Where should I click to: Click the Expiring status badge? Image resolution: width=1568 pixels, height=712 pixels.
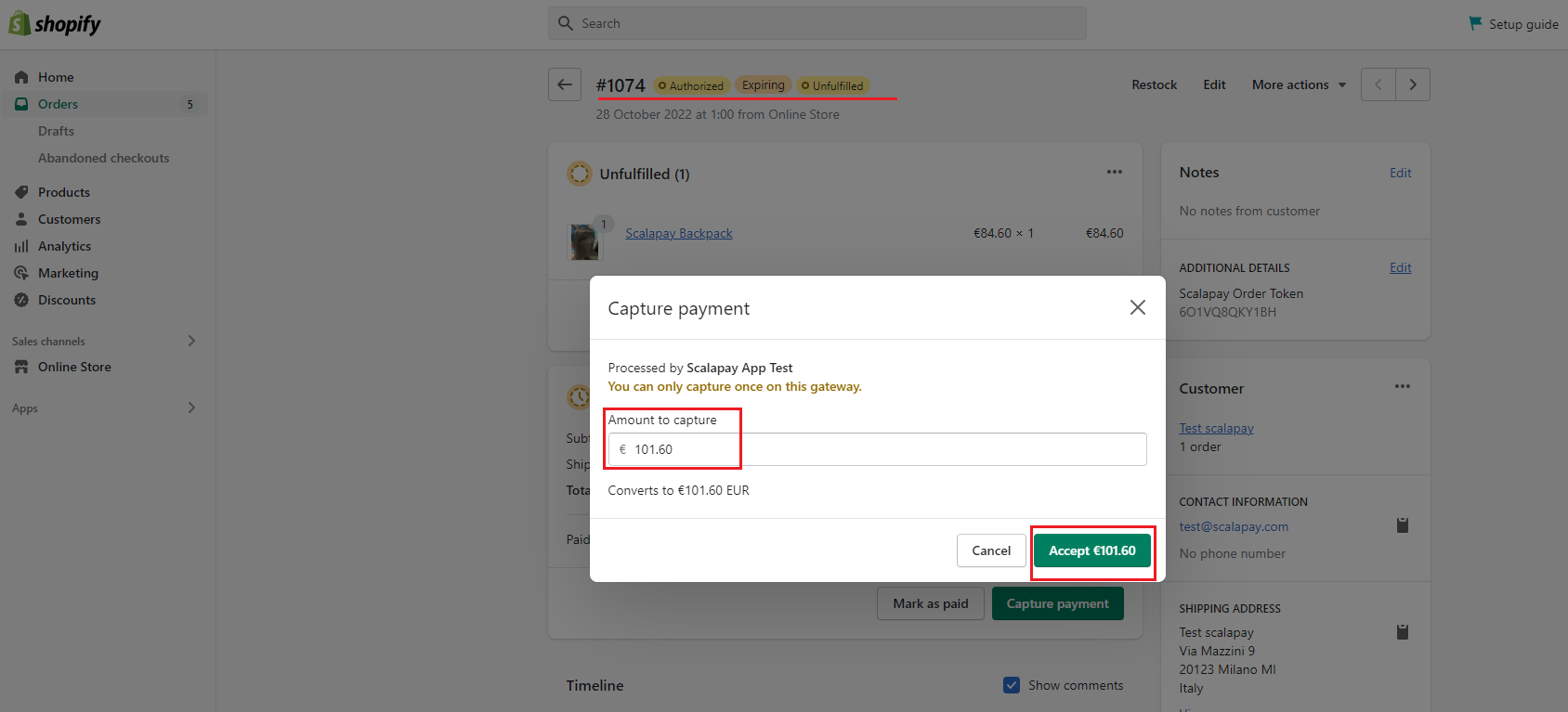tap(764, 85)
